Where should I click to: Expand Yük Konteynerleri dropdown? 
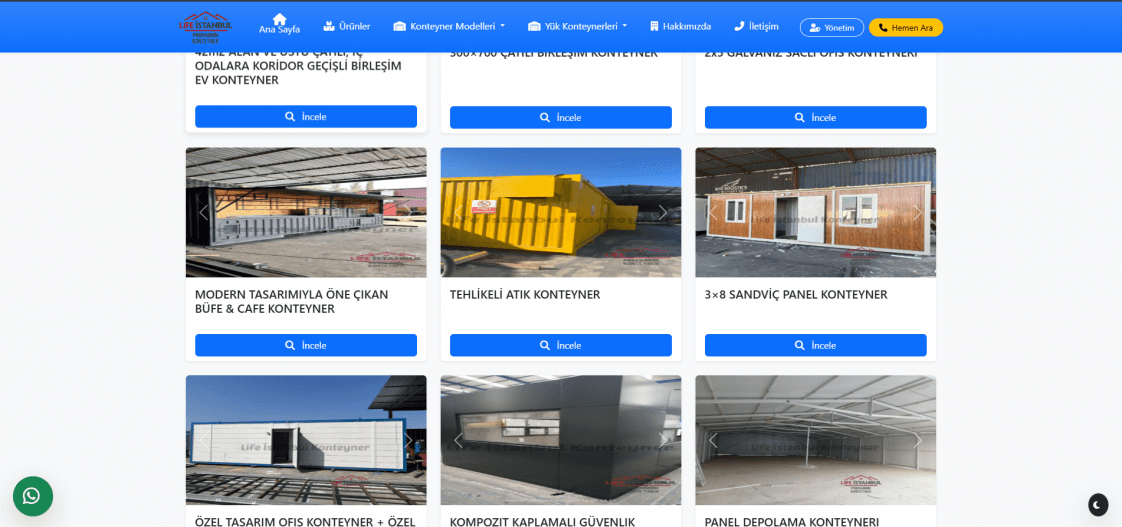coord(577,26)
